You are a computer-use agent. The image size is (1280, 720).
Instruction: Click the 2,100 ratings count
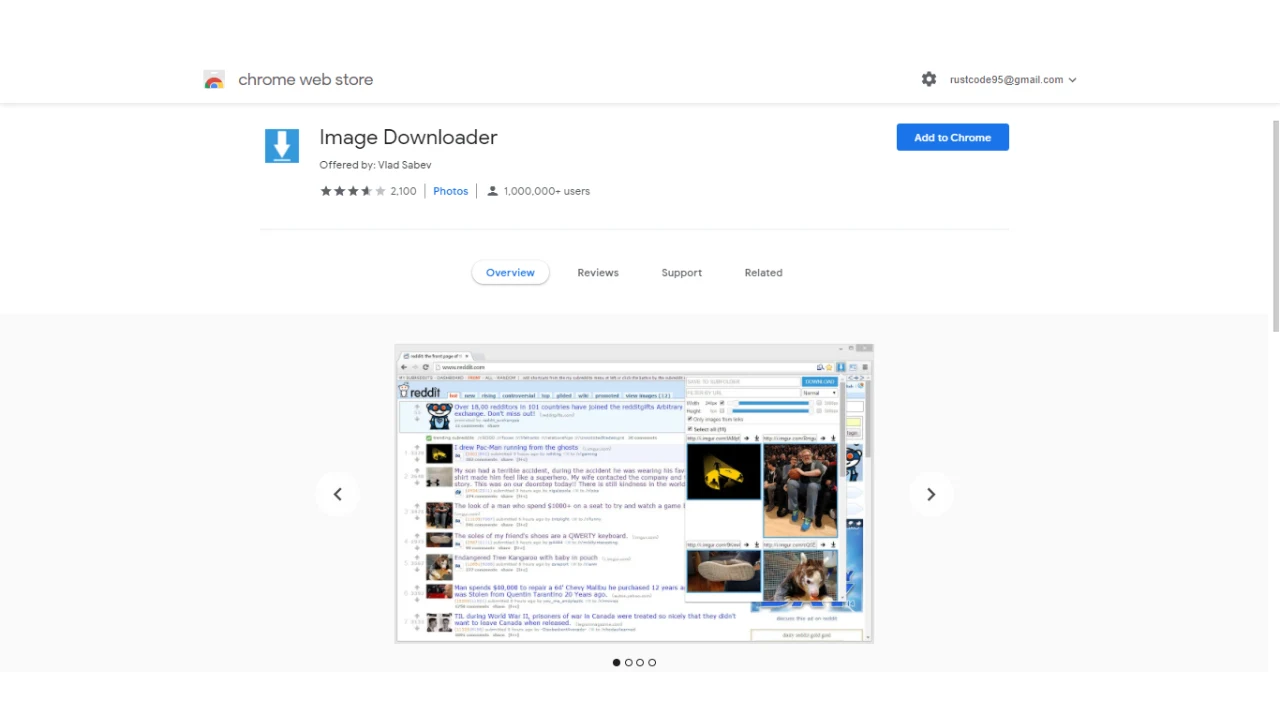403,190
